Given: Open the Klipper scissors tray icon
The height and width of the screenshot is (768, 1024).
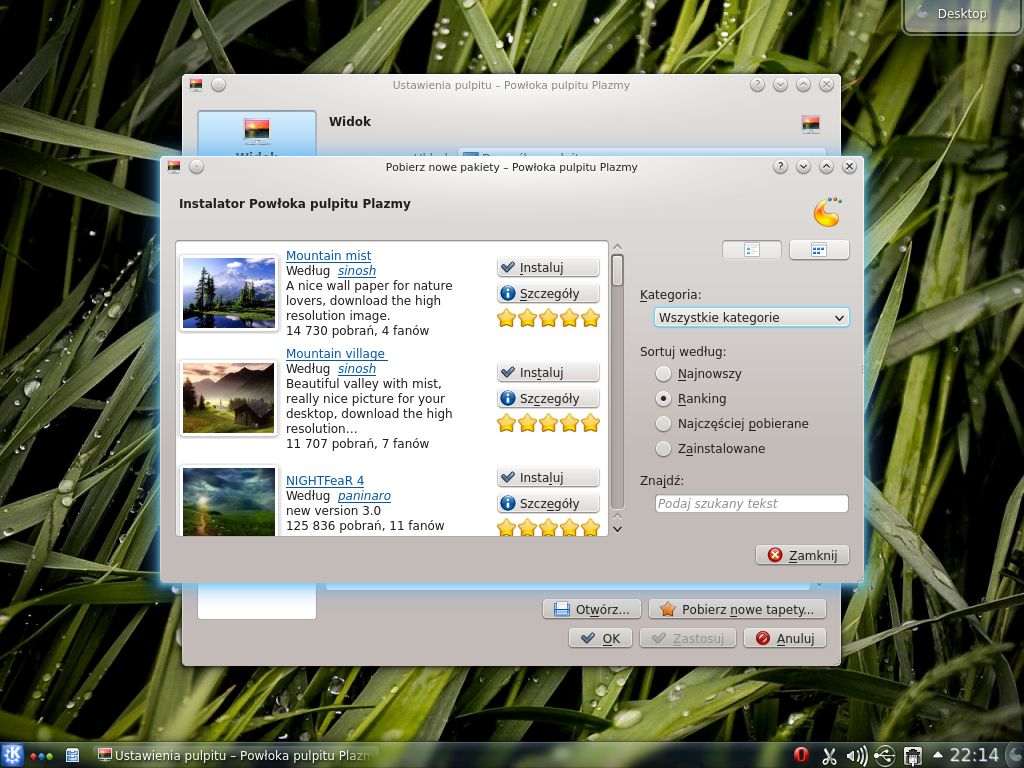Looking at the screenshot, I should click(829, 756).
